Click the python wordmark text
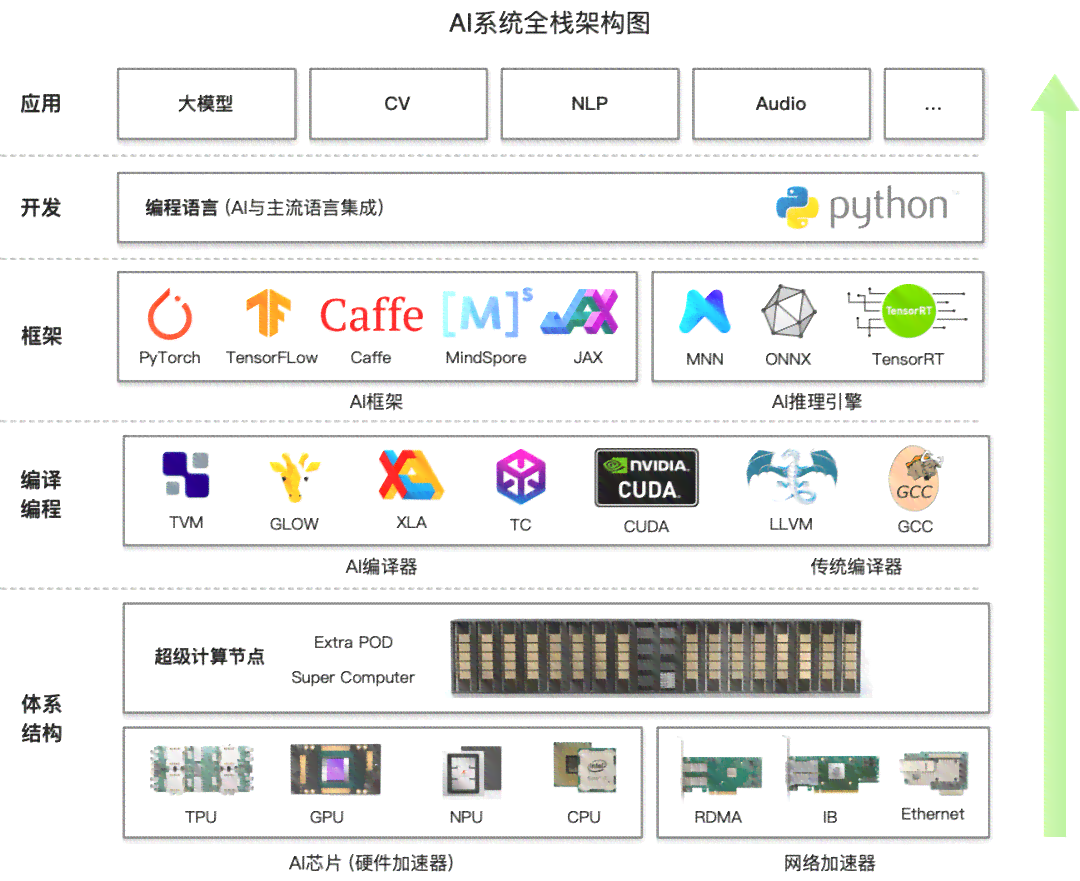 [x=888, y=207]
